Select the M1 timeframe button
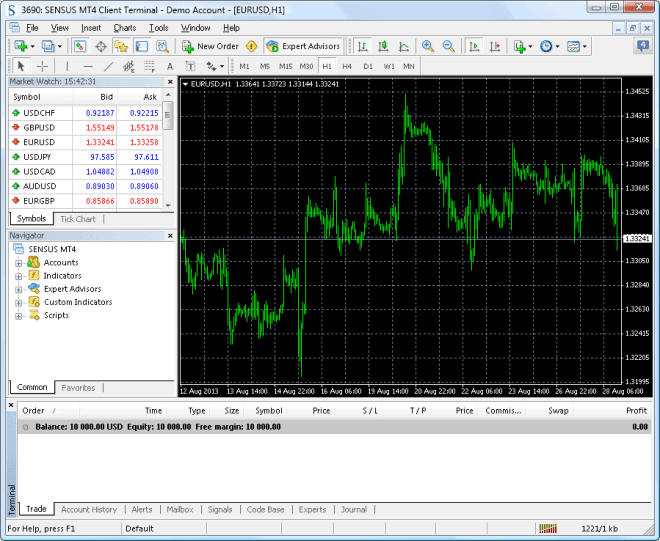Screen dimensions: 660x541 pyautogui.click(x=244, y=66)
